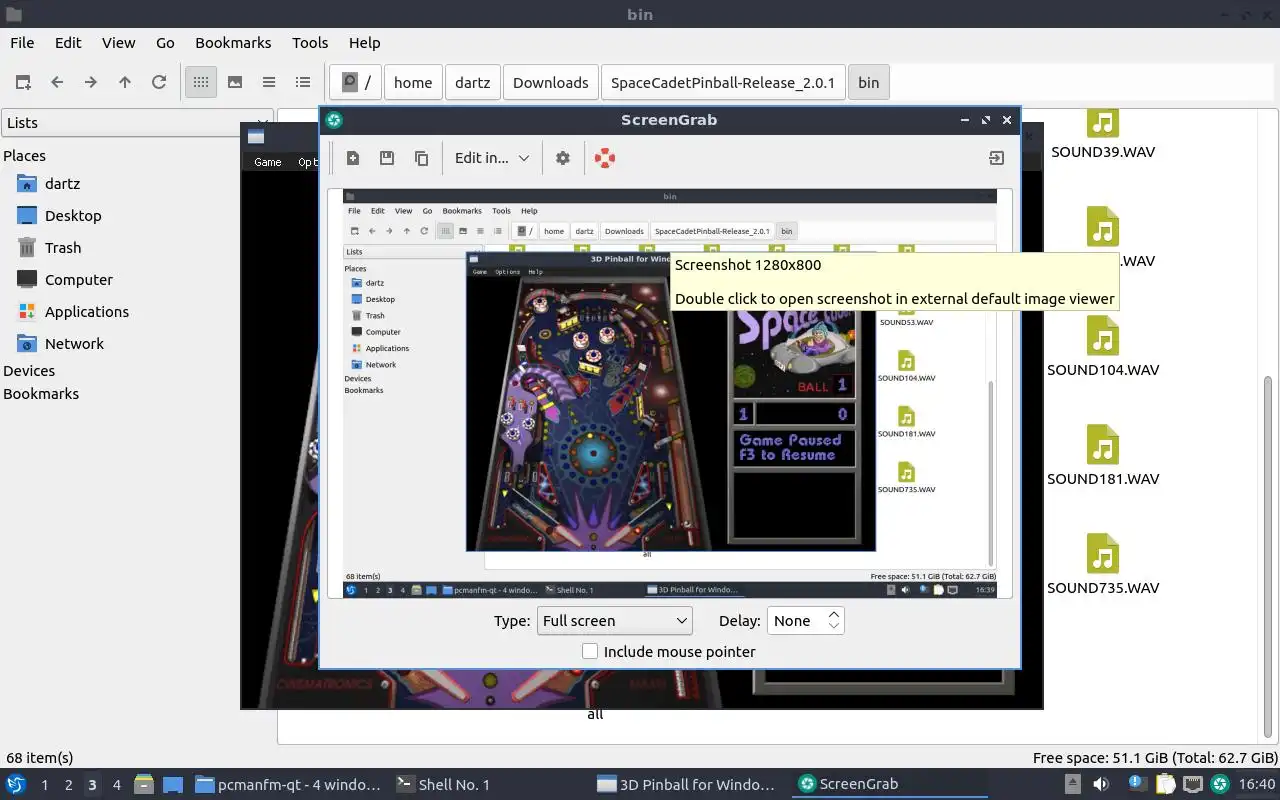
Task: Click the file manager quick-launch icon
Action: 143,785
